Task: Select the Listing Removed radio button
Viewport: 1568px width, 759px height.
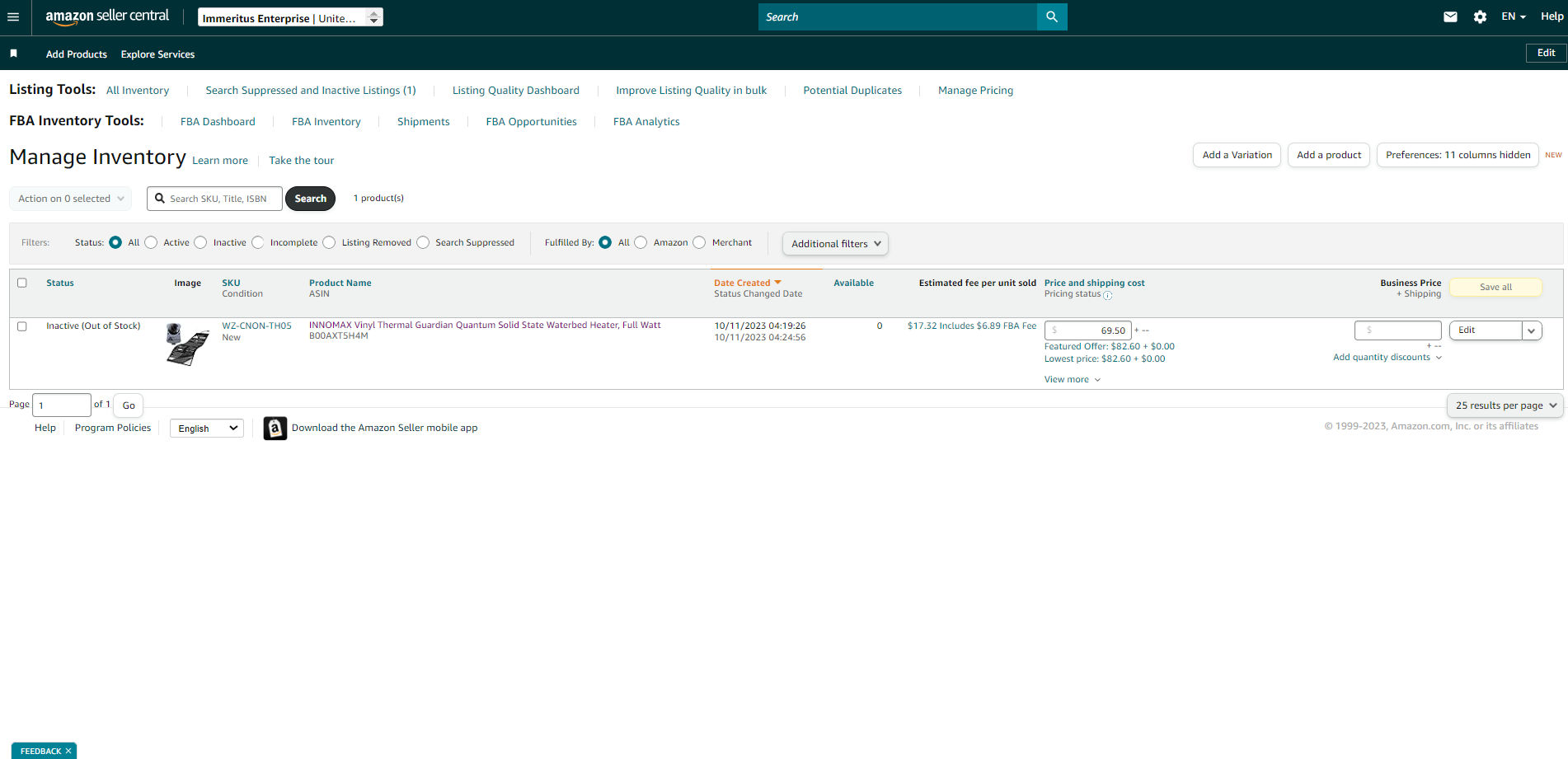Action: [329, 242]
